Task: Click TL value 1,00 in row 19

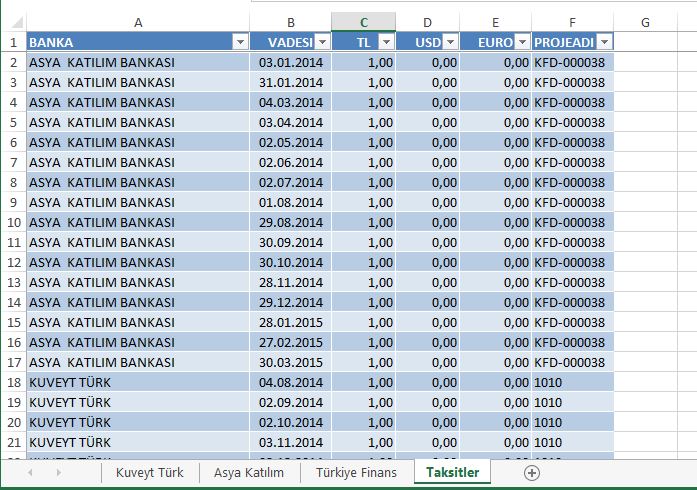Action: (x=364, y=402)
